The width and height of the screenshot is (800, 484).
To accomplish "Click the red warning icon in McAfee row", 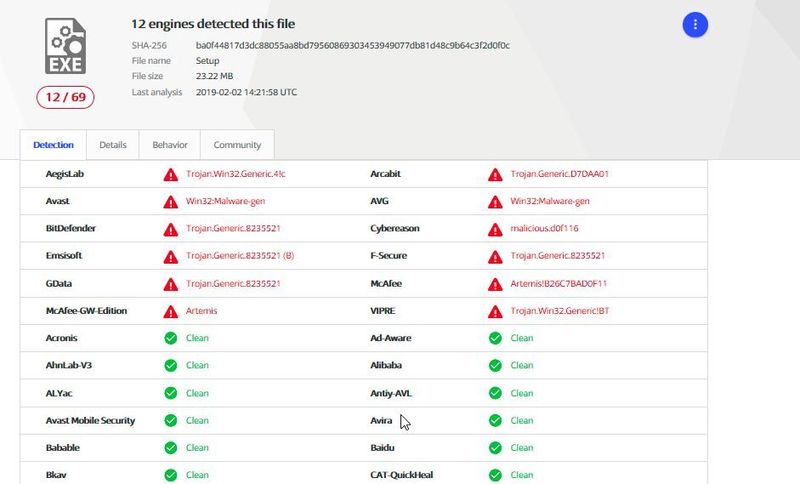I will (x=495, y=284).
